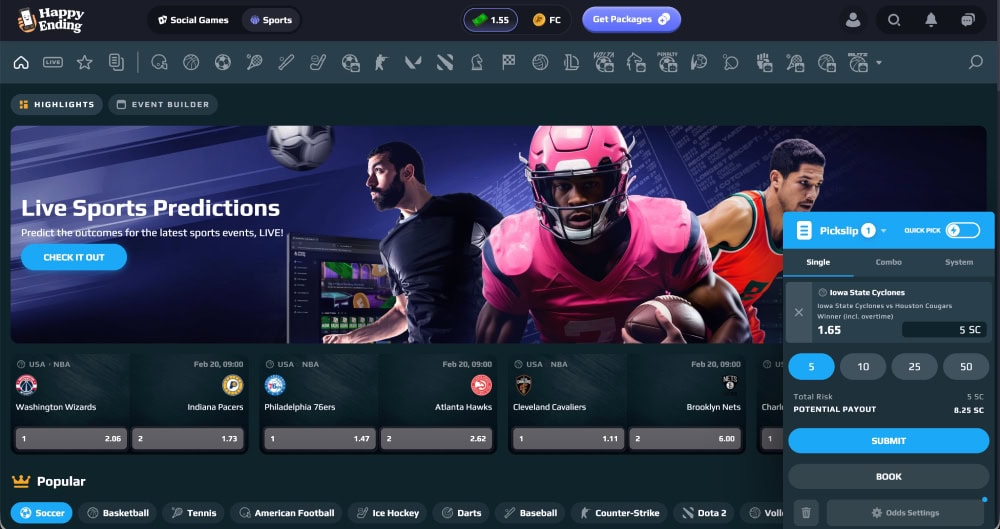Select VOLTA esoccer icon
The height and width of the screenshot is (529, 1000).
(x=603, y=63)
